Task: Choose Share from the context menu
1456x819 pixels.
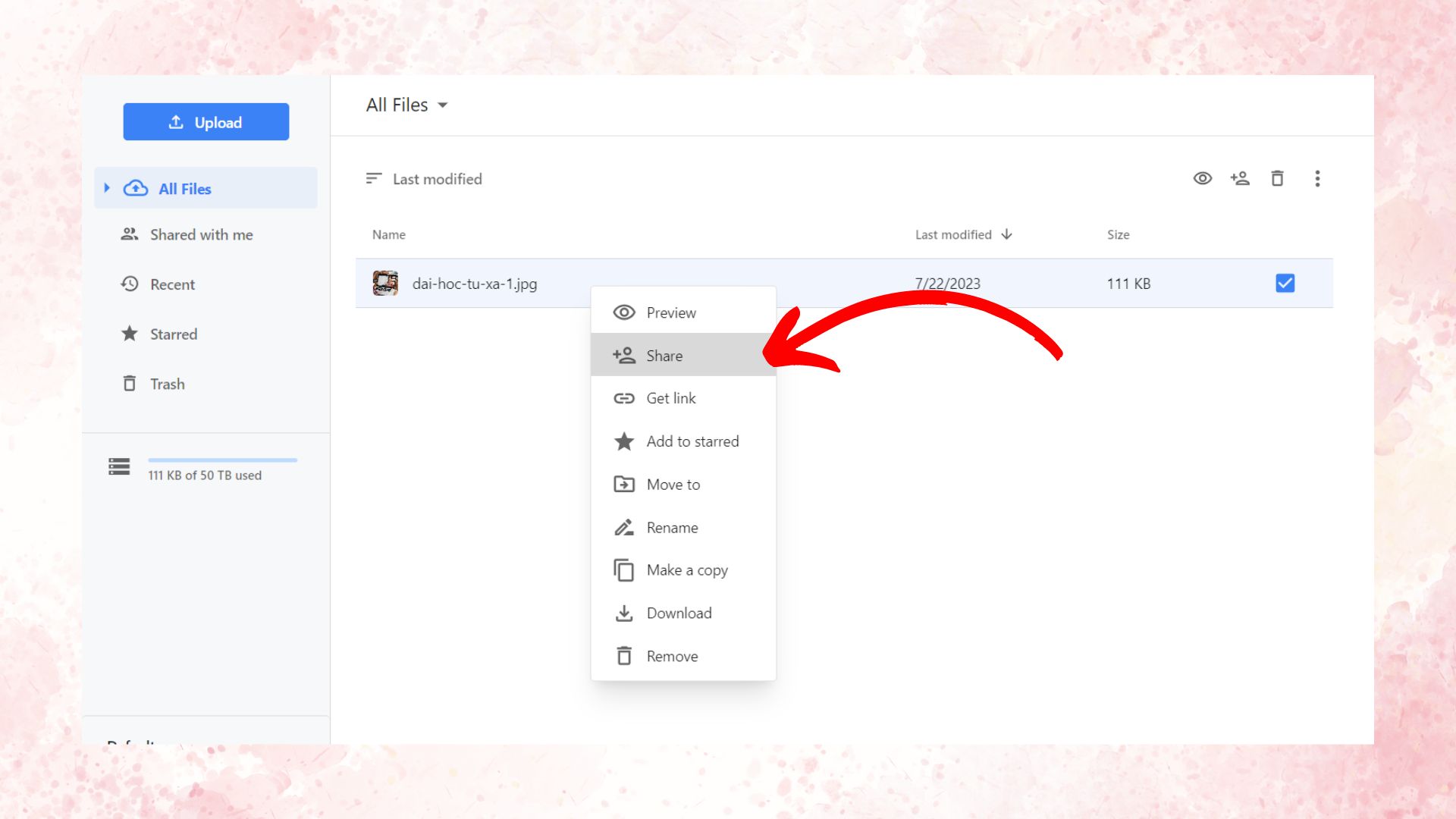Action: point(664,356)
